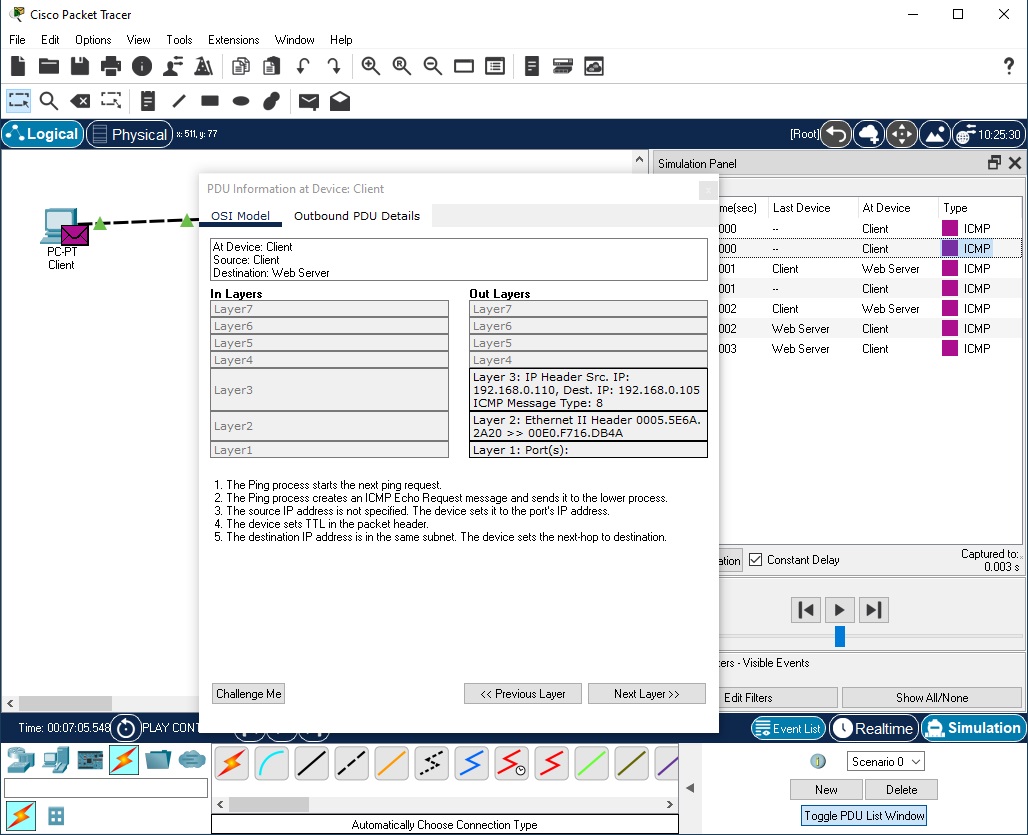Viewport: 1028px width, 835px height.
Task: Play the simulation capture
Action: [839, 610]
